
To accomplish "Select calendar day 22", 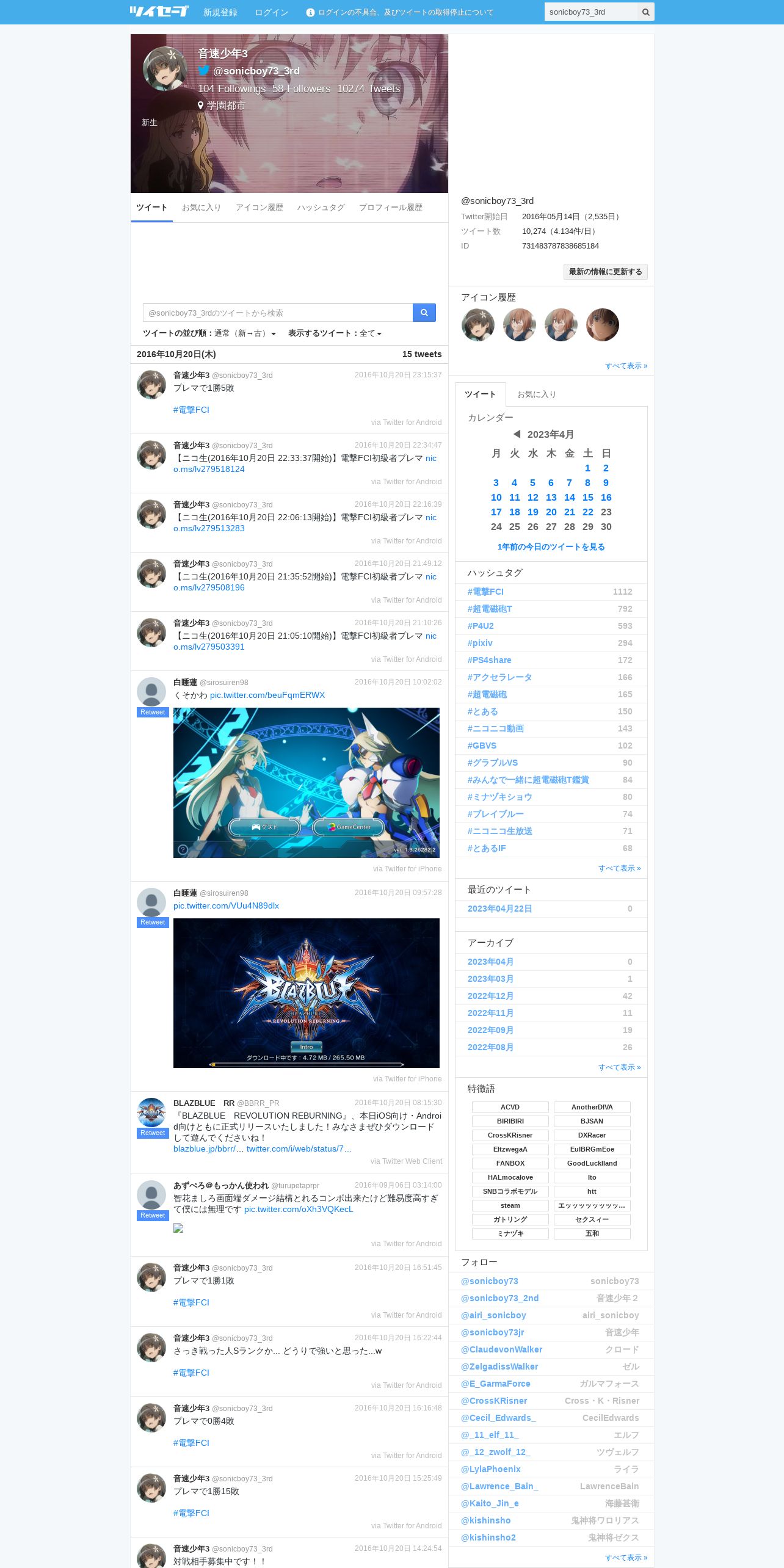I will (588, 512).
